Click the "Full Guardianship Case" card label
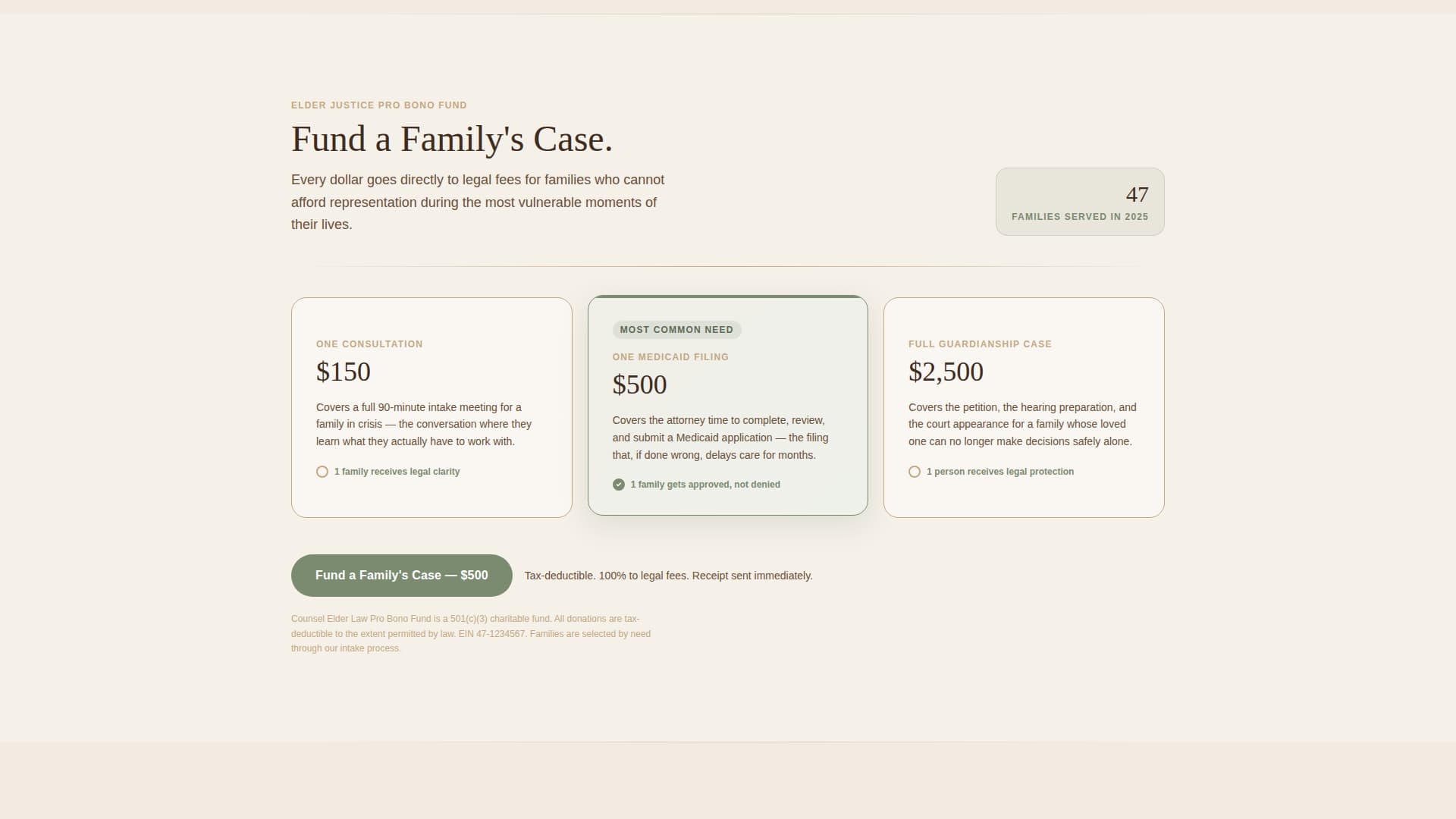Viewport: 1456px width, 819px height. click(980, 344)
